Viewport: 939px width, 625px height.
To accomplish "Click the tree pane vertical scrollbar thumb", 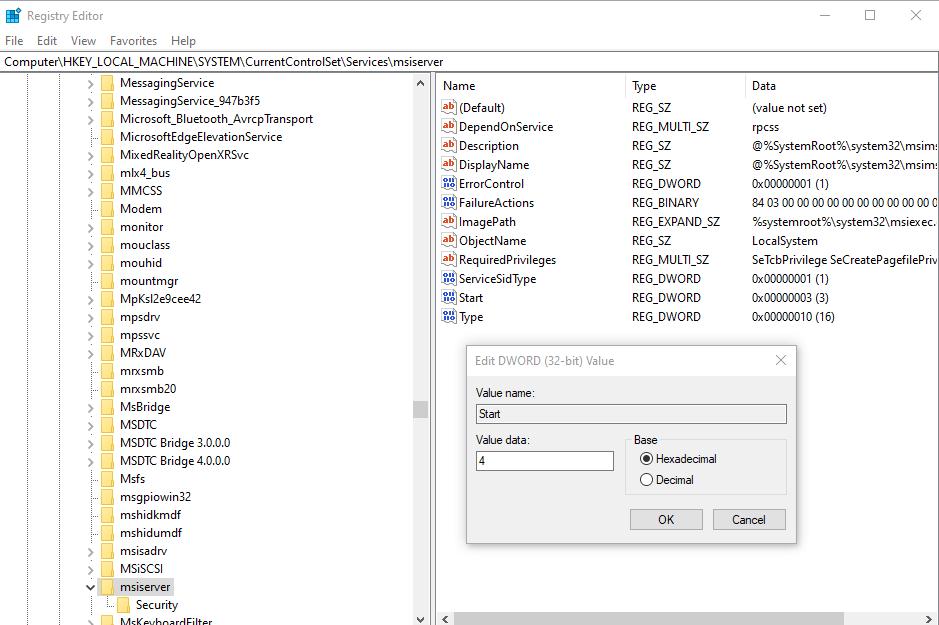I will (x=421, y=409).
